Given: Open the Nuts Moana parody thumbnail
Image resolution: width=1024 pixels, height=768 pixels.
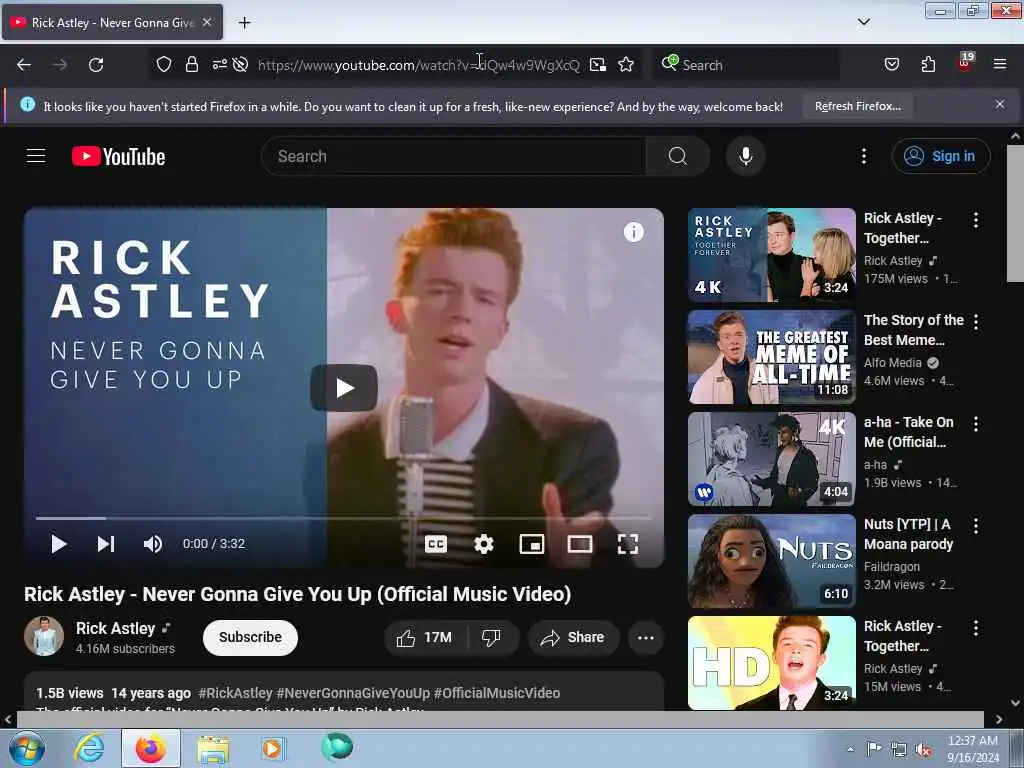Looking at the screenshot, I should (x=771, y=560).
